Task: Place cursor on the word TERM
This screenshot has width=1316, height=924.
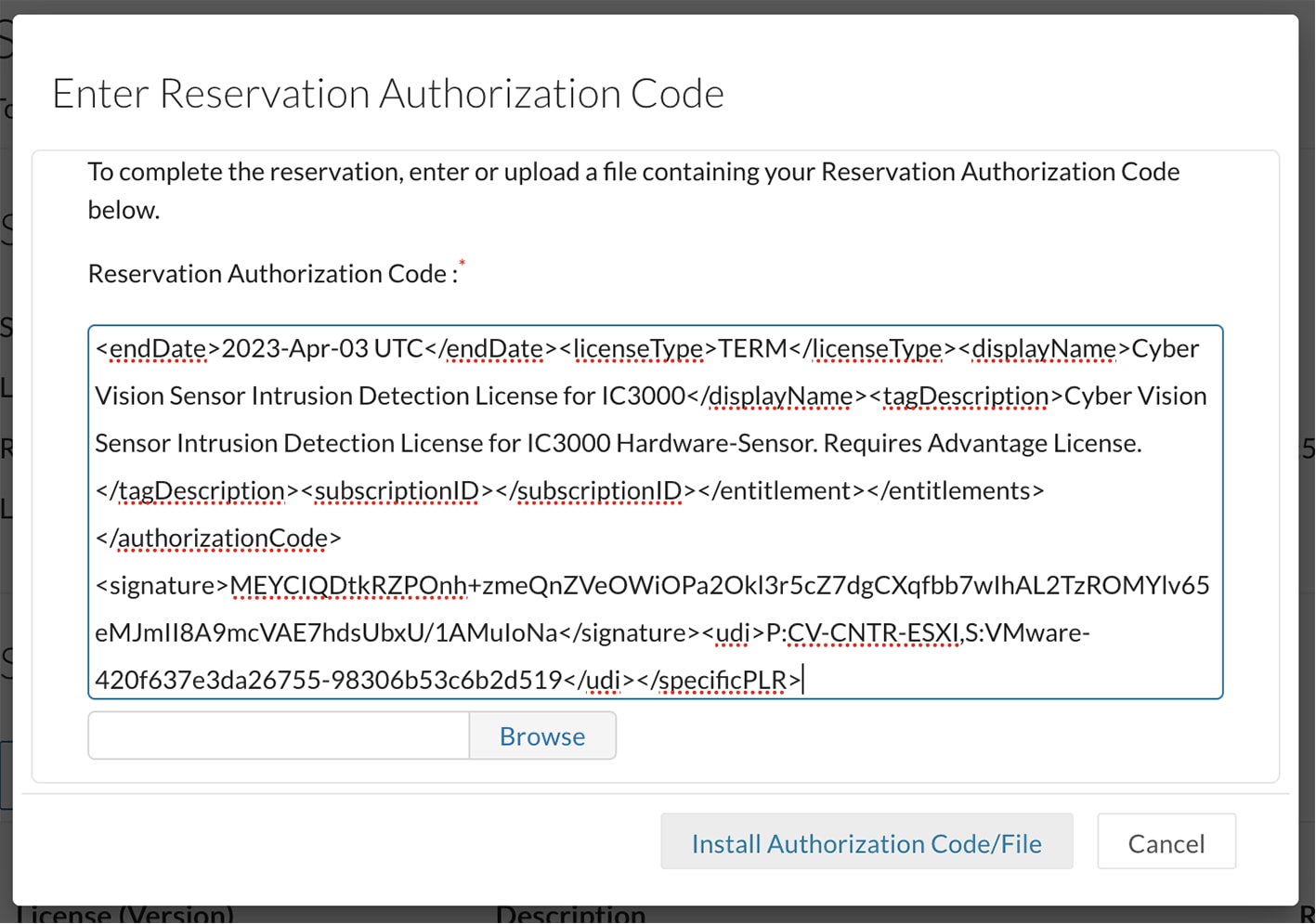Action: [x=752, y=349]
